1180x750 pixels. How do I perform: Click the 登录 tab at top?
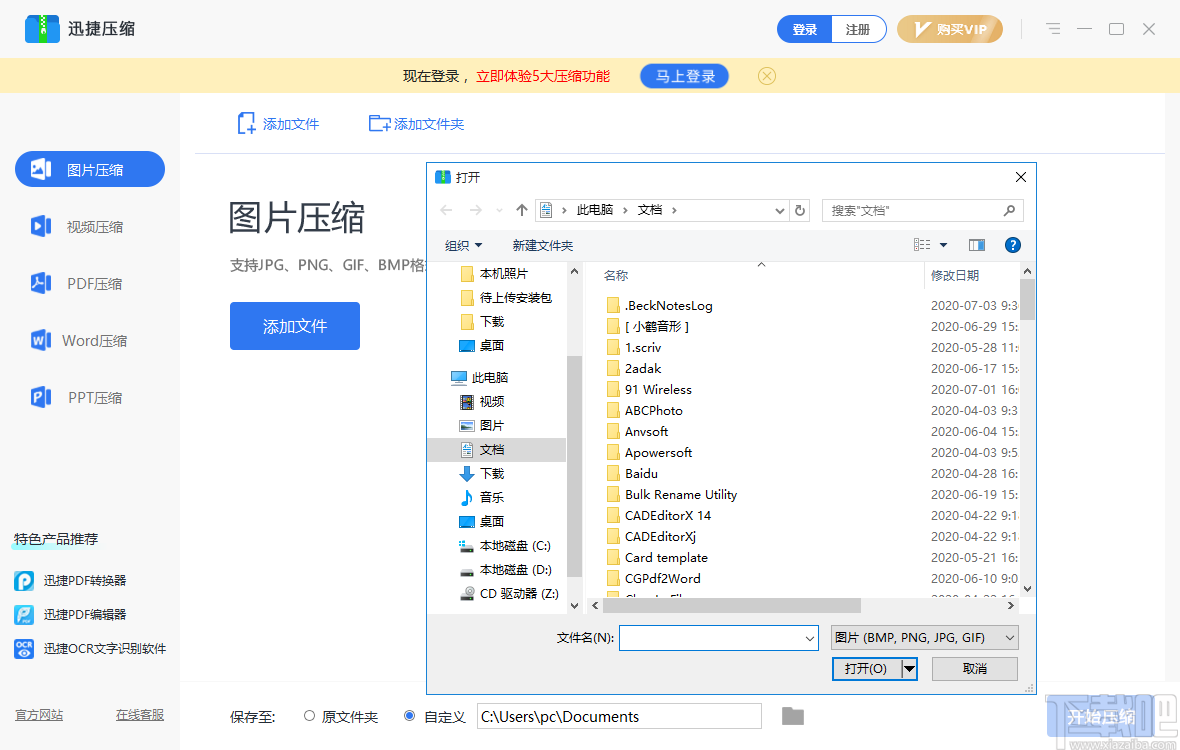[804, 29]
